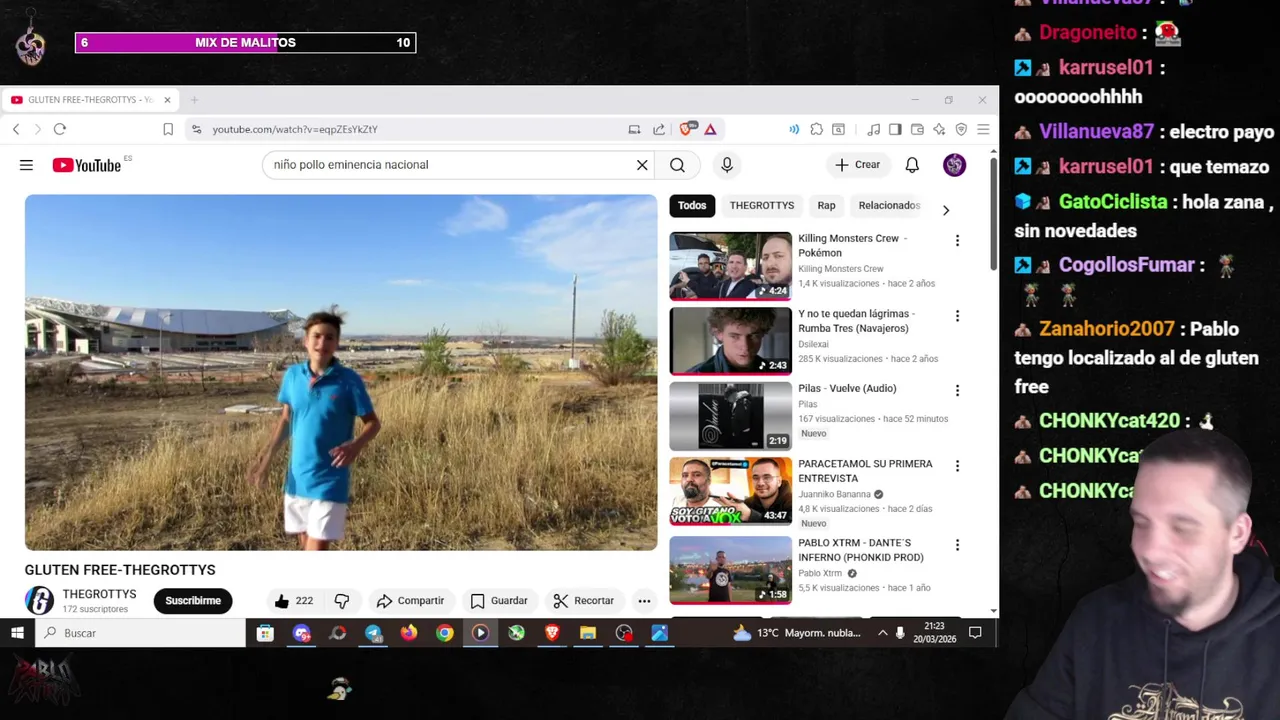Open PABLO XTRM - DANTE'S INFERNO title

point(861,550)
